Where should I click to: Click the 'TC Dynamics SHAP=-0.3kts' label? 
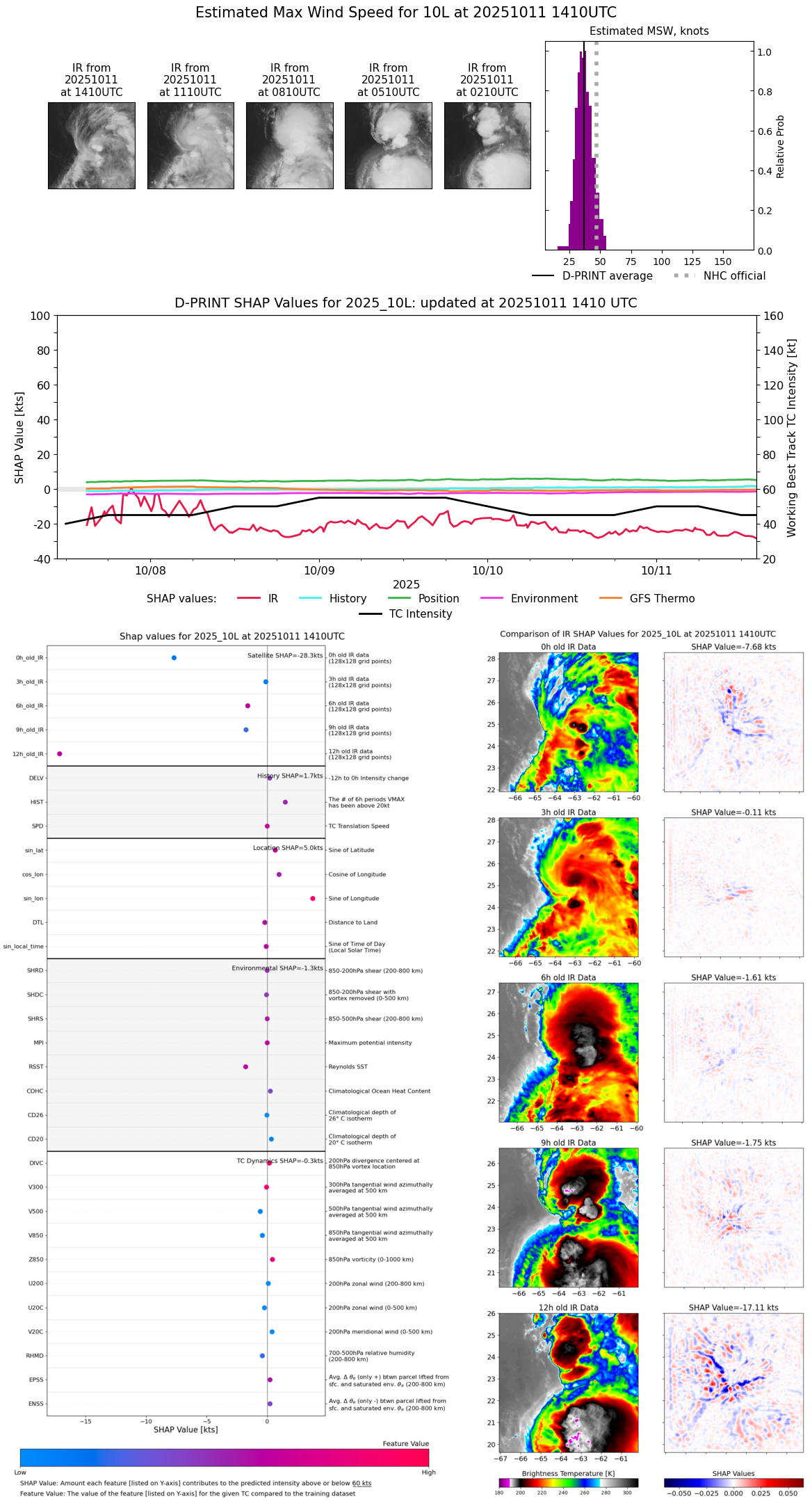[x=280, y=1161]
